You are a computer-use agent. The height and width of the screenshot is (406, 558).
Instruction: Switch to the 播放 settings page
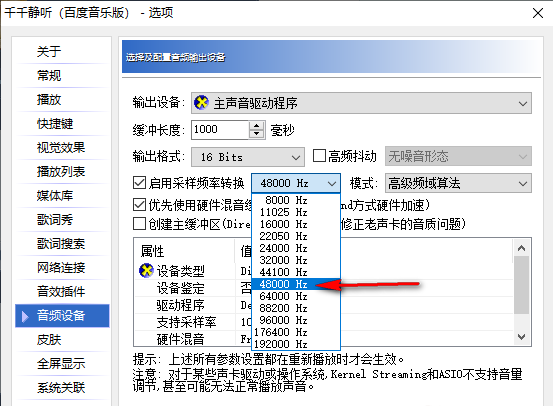pos(49,99)
